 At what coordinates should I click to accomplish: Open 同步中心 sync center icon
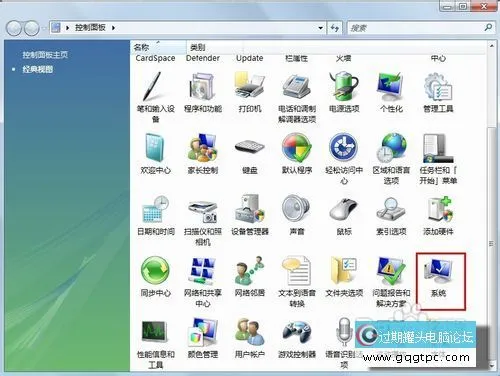pyautogui.click(x=155, y=271)
